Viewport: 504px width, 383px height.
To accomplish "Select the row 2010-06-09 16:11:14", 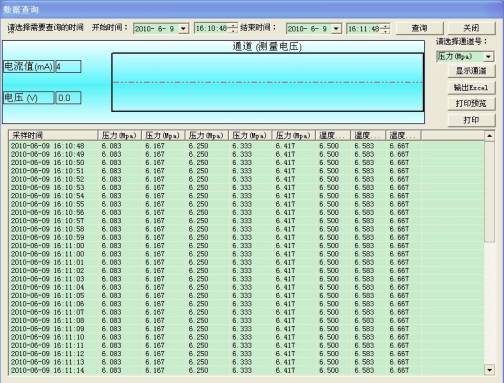I will [246, 370].
